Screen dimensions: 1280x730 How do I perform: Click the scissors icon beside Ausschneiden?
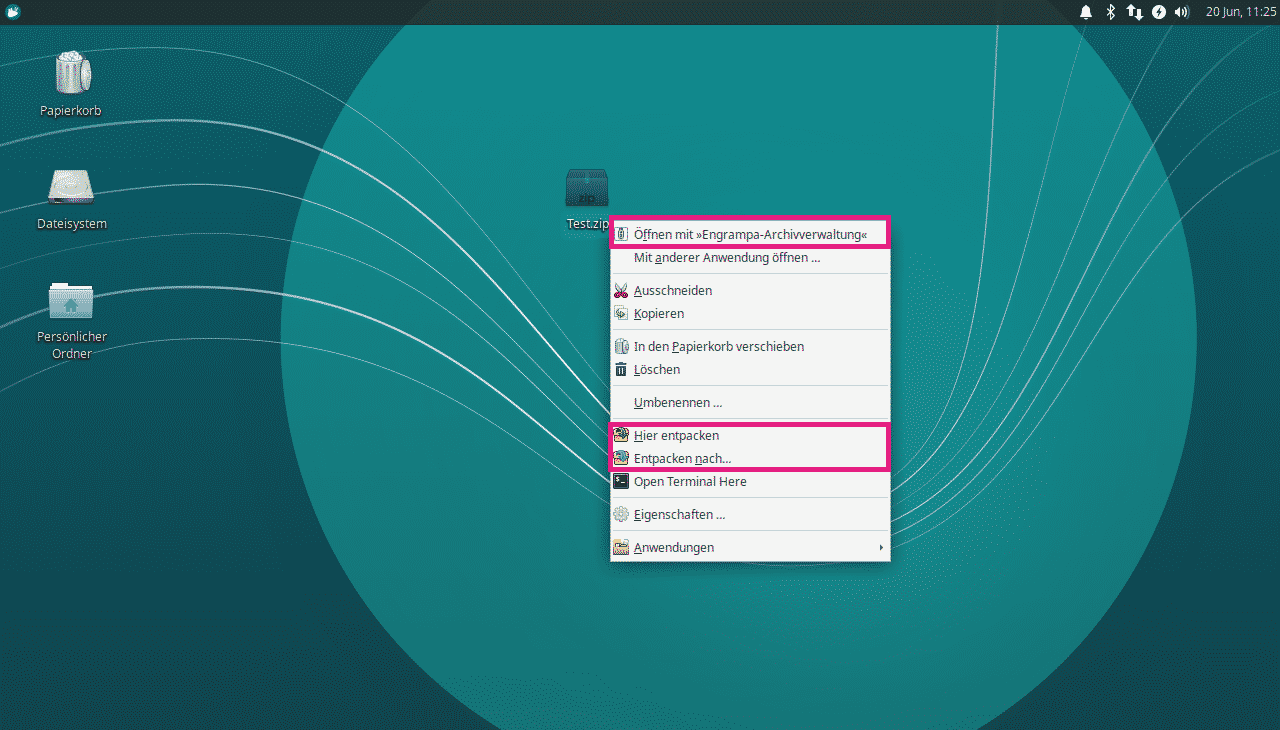point(621,290)
